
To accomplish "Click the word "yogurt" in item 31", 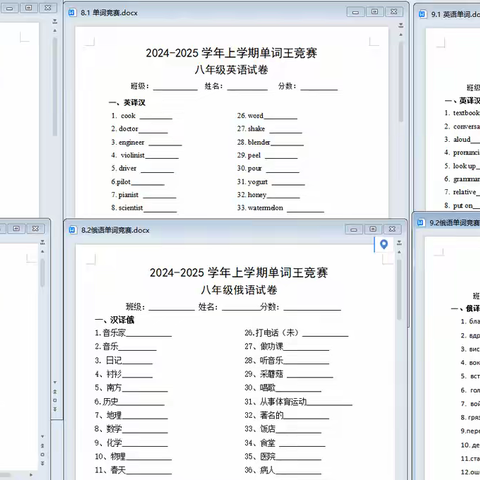I will point(258,182).
